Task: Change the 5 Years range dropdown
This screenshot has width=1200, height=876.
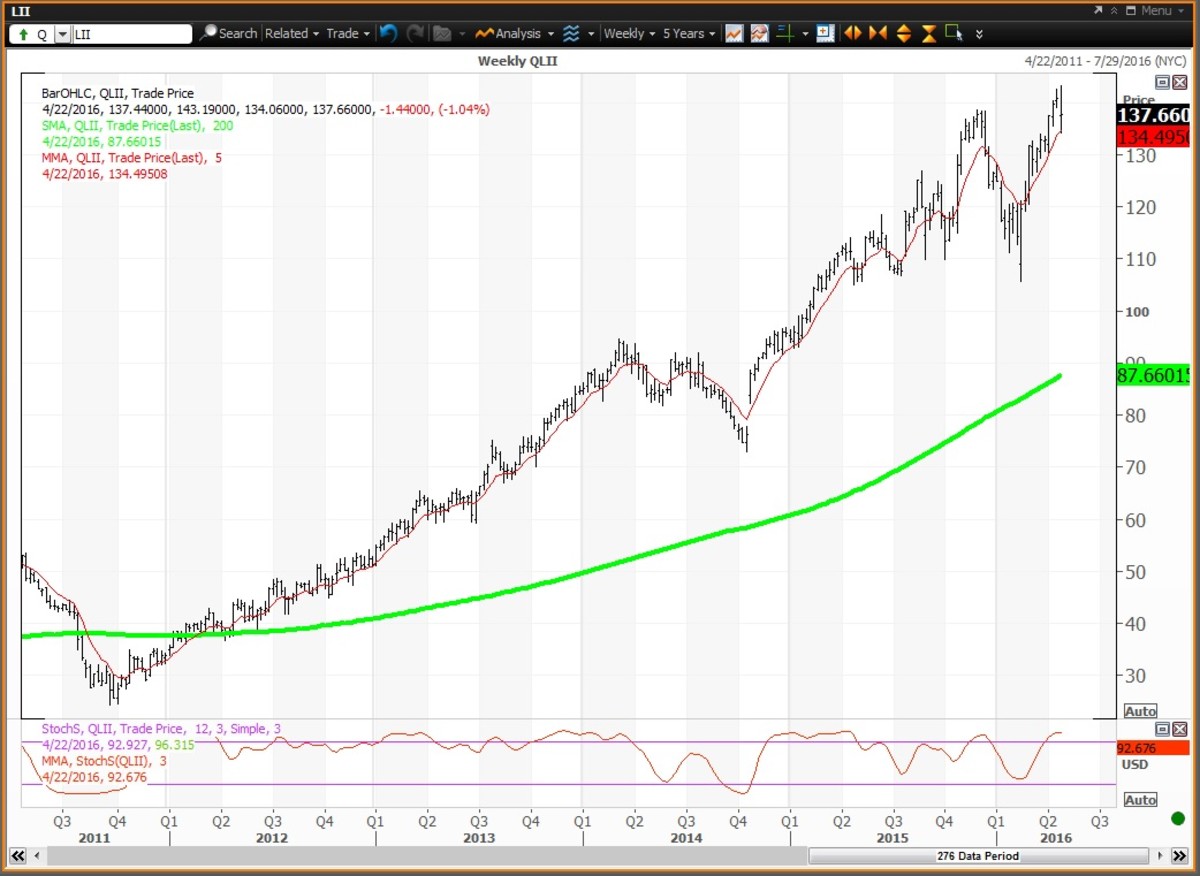Action: 689,33
